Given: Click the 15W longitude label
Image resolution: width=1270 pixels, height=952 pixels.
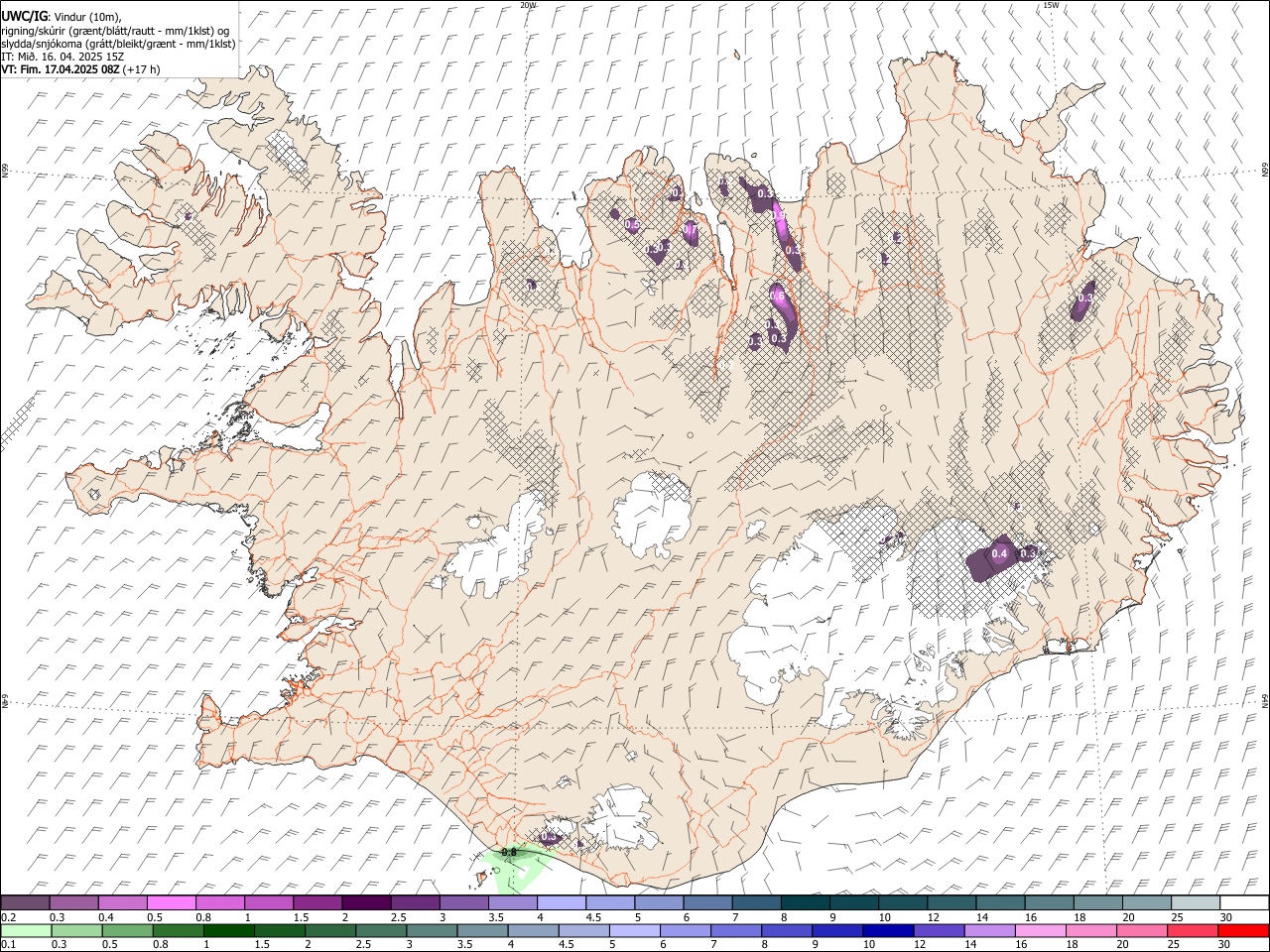Looking at the screenshot, I should (x=1051, y=5).
